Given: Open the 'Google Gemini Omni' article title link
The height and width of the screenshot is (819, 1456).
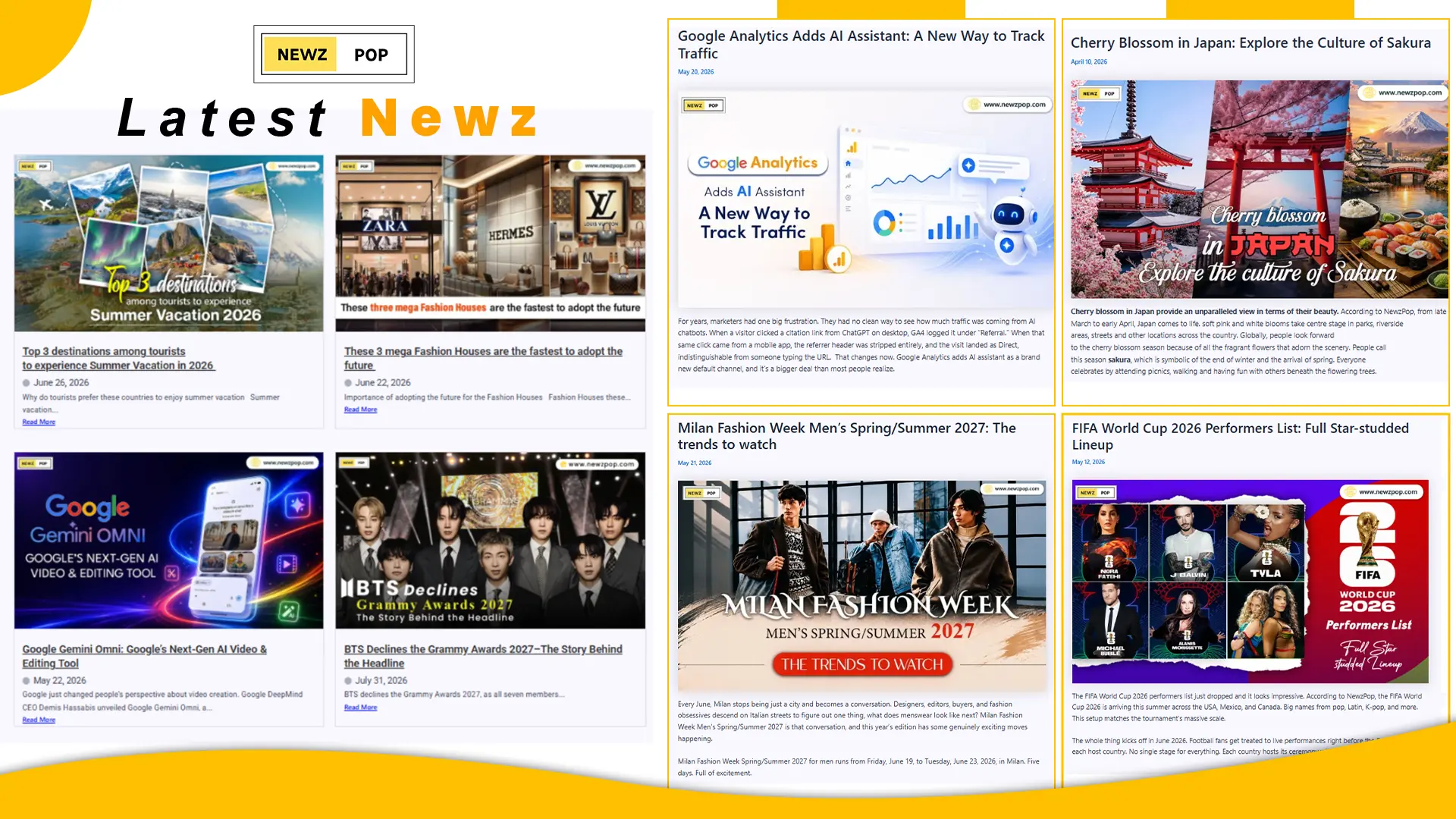Looking at the screenshot, I should click(144, 656).
